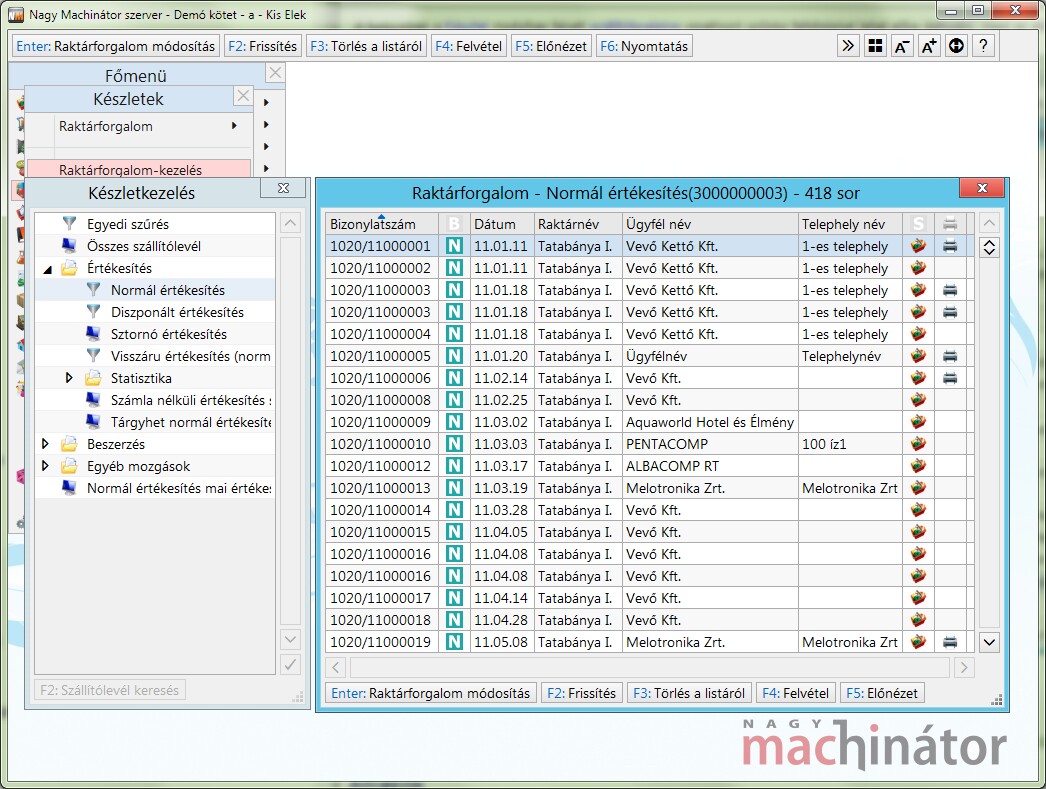Expand the Beszerzés folder

tap(46, 444)
